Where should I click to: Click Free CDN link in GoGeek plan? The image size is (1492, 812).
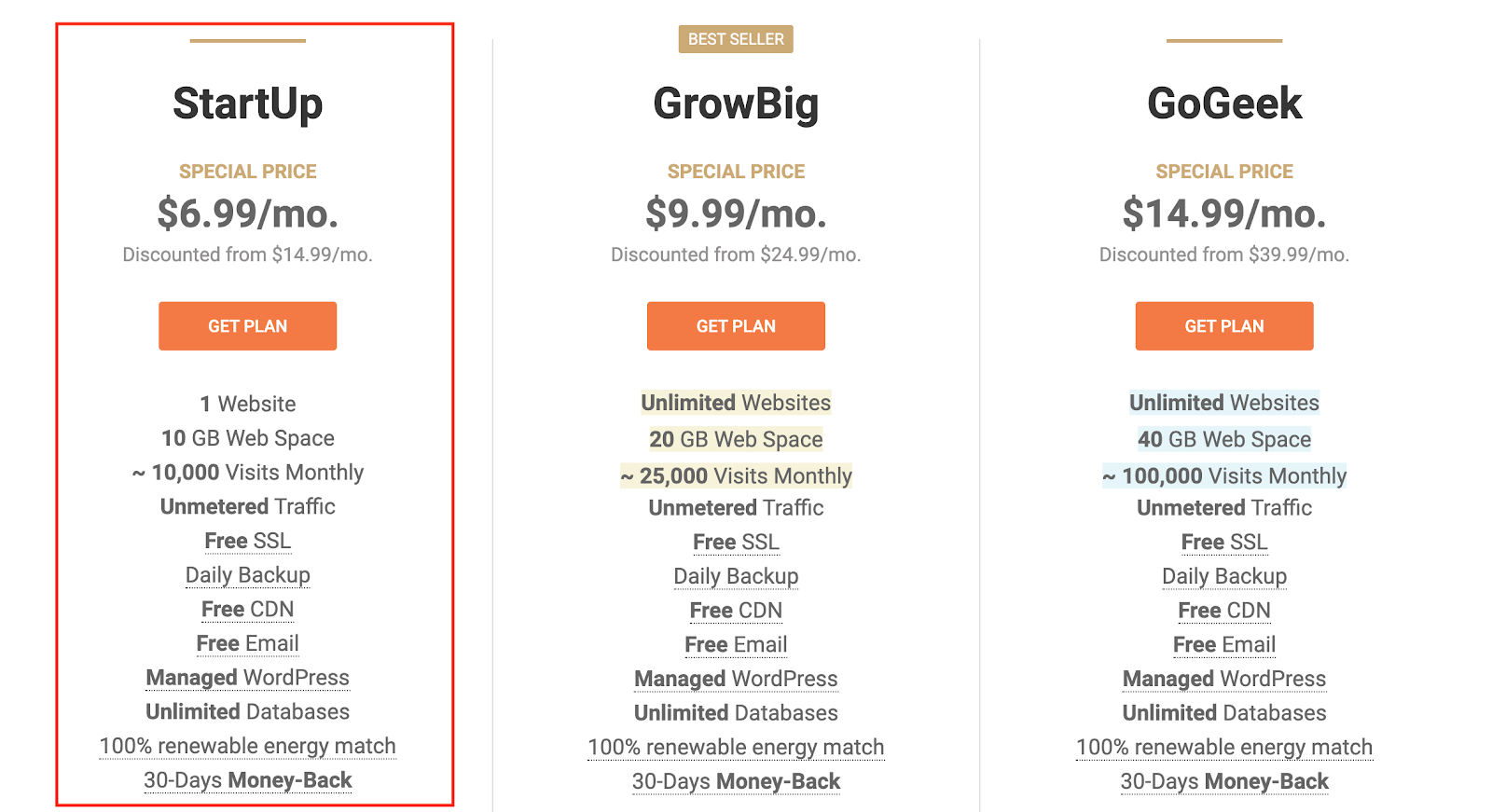pyautogui.click(x=1223, y=611)
